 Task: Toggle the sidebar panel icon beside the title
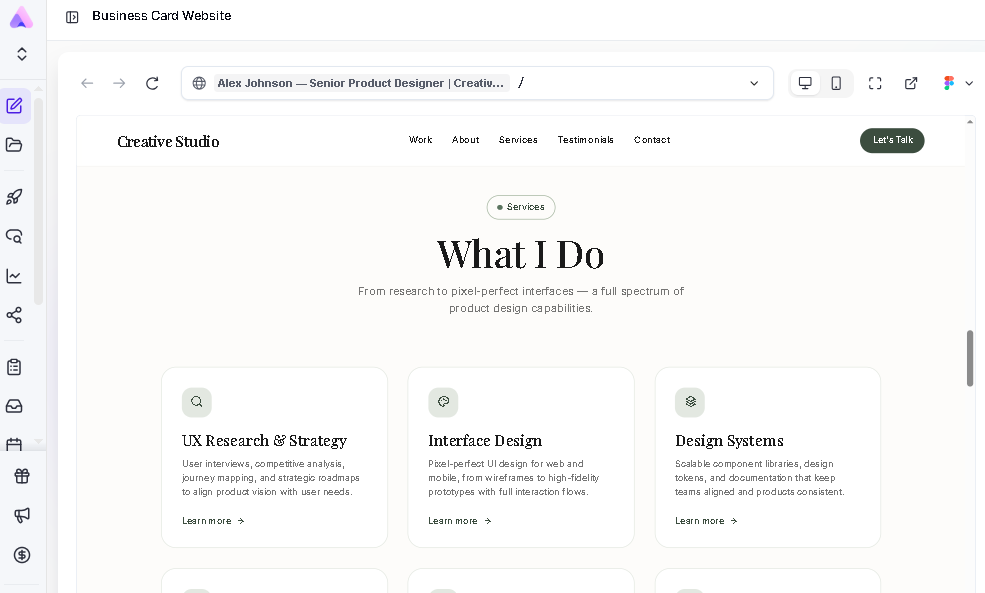point(72,17)
